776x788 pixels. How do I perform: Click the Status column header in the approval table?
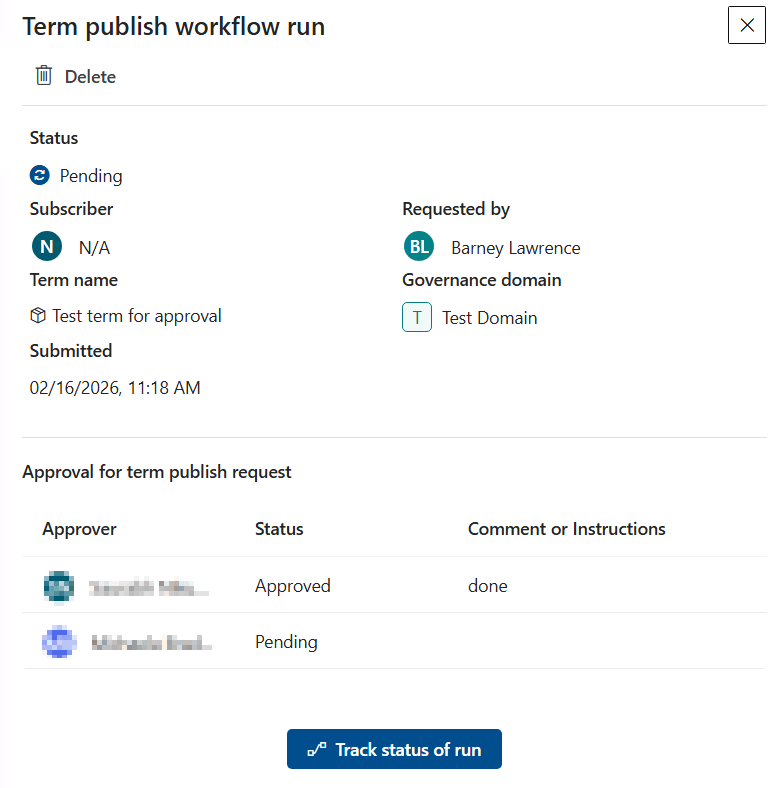279,529
